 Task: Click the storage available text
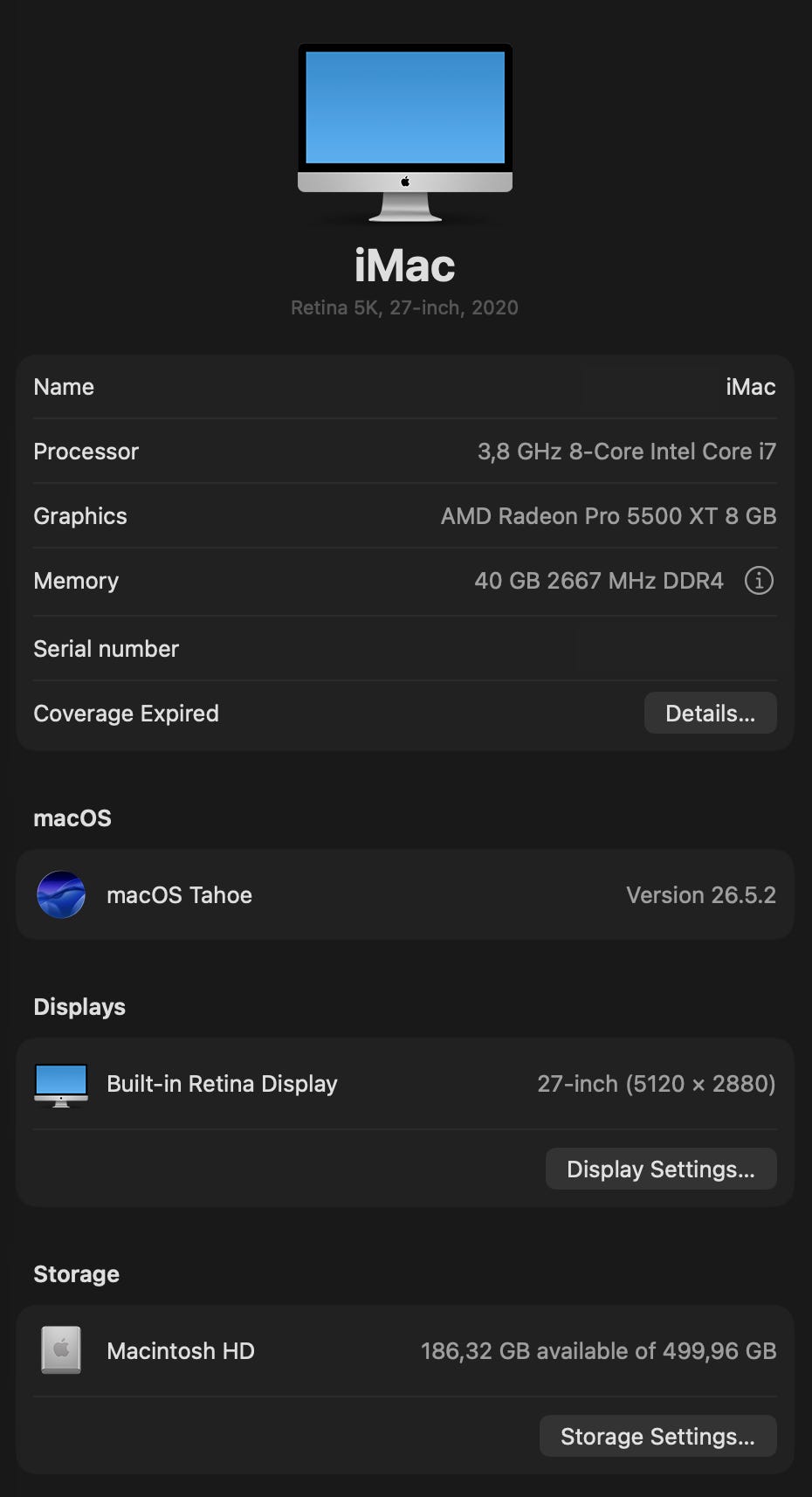599,1351
